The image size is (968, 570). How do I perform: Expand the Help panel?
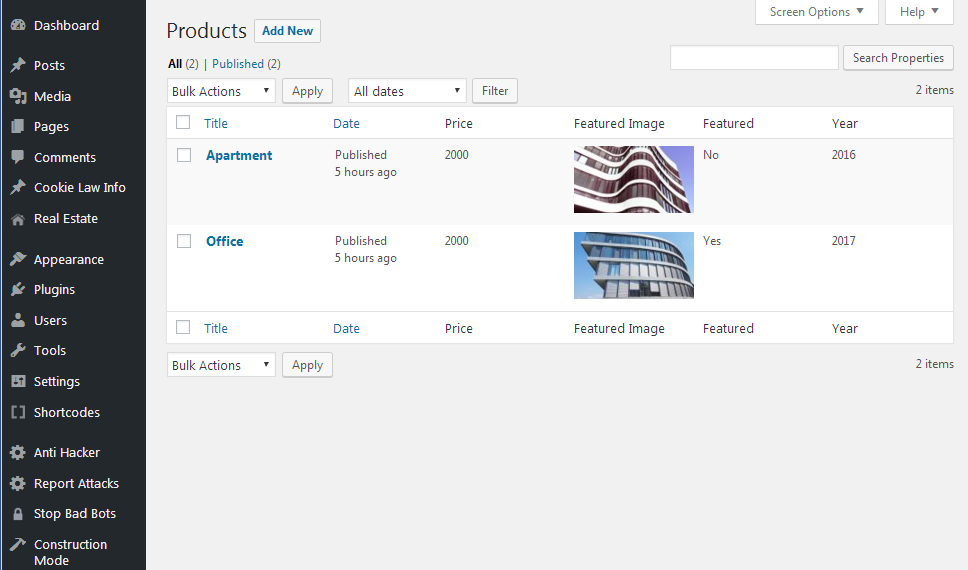coord(919,12)
